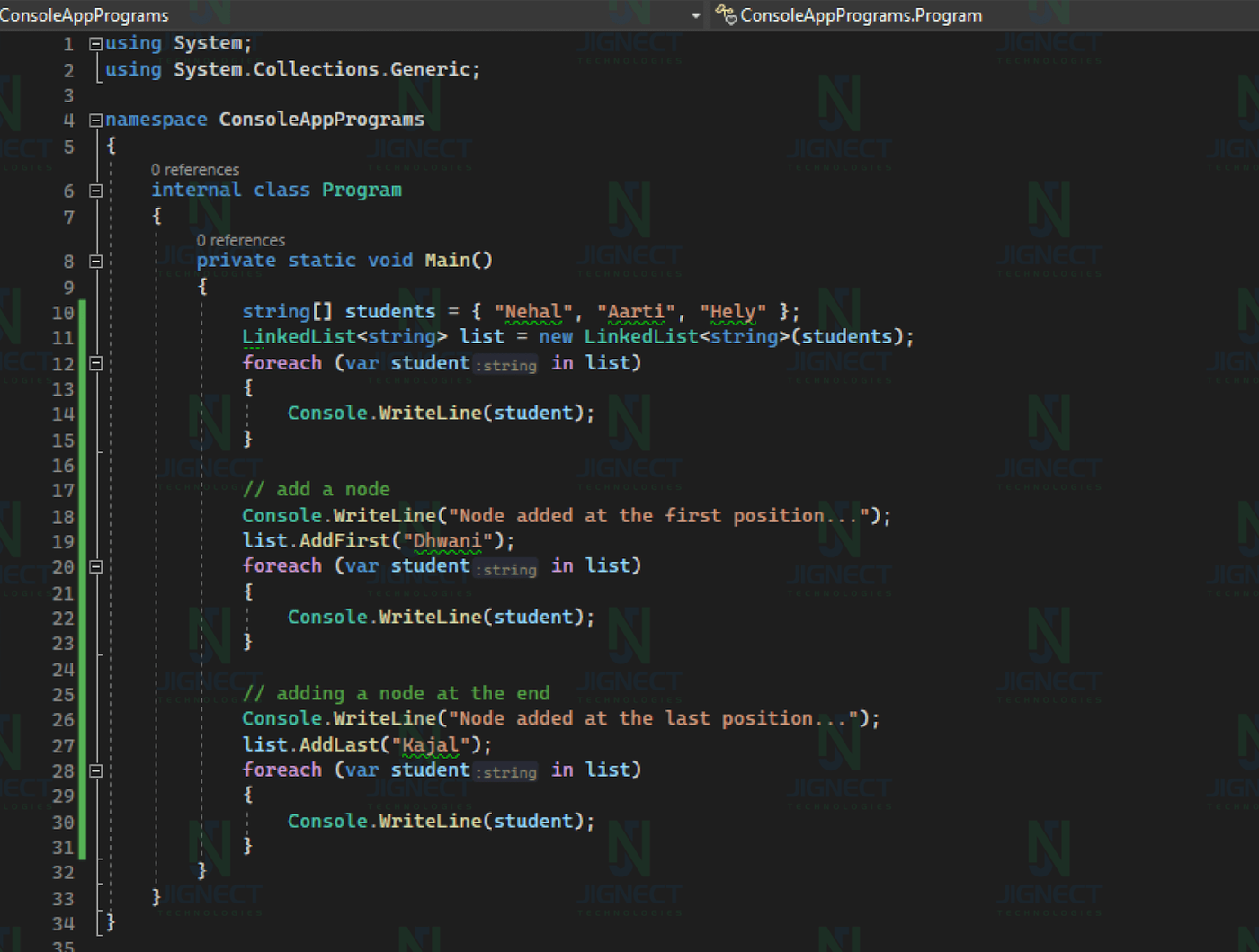Click the class icon beside ConsoleAppPrograms.Program
This screenshot has height=952, width=1259.
point(726,14)
